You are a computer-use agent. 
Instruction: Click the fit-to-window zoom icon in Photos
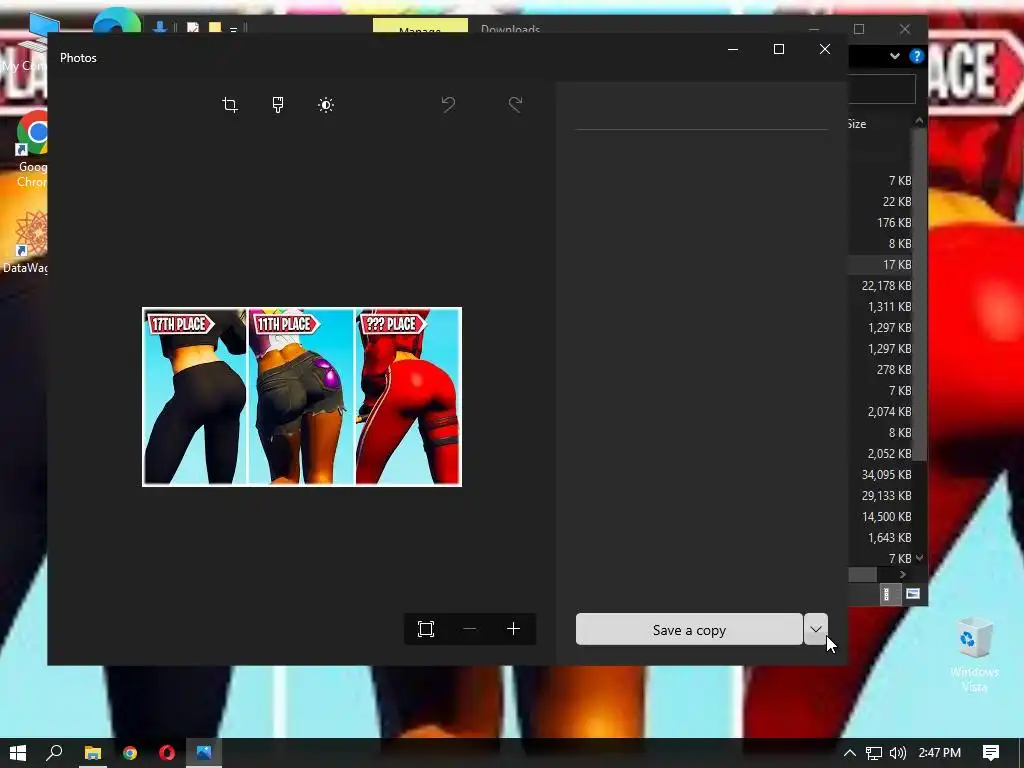[426, 629]
